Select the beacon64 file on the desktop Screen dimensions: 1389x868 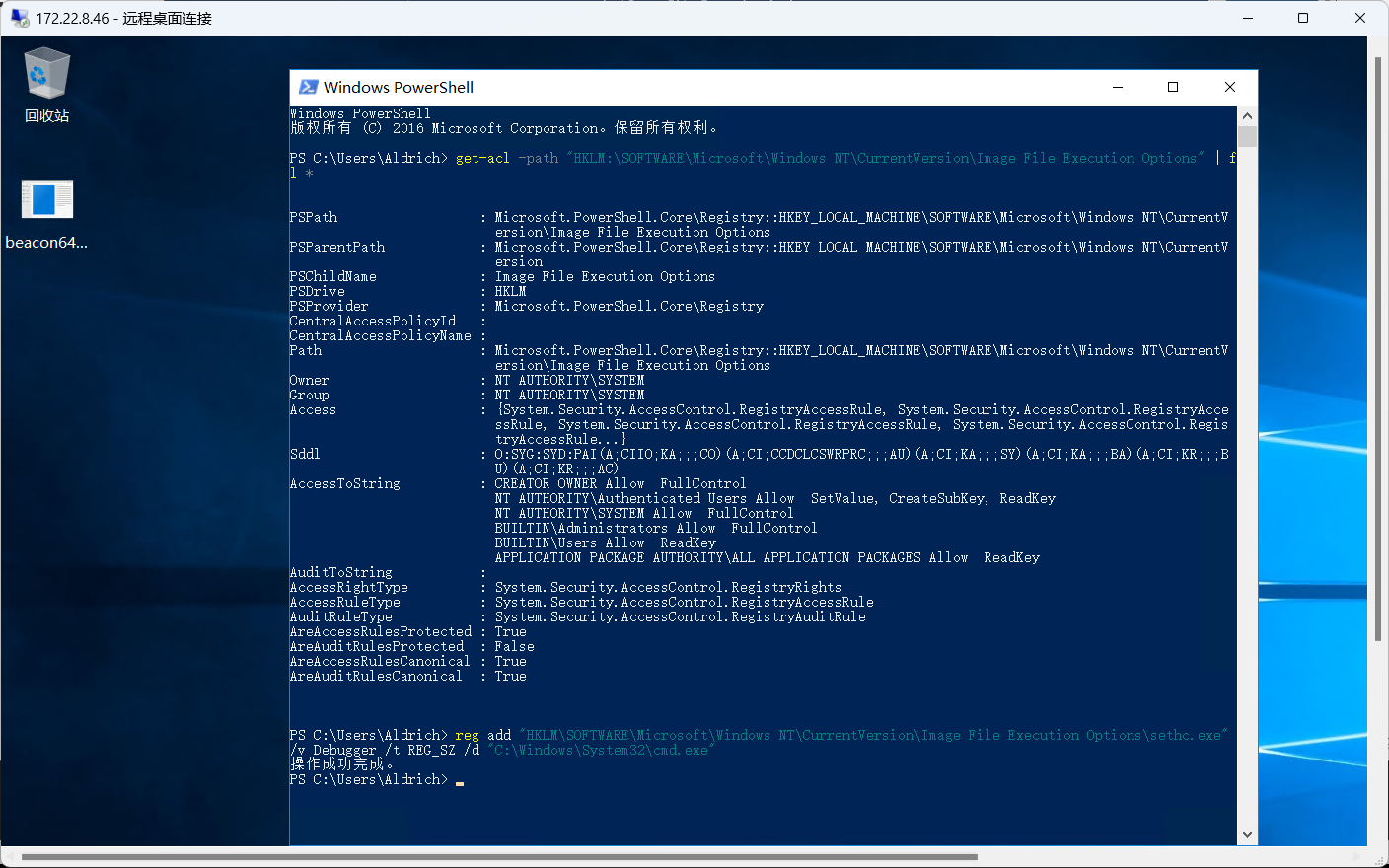46,214
